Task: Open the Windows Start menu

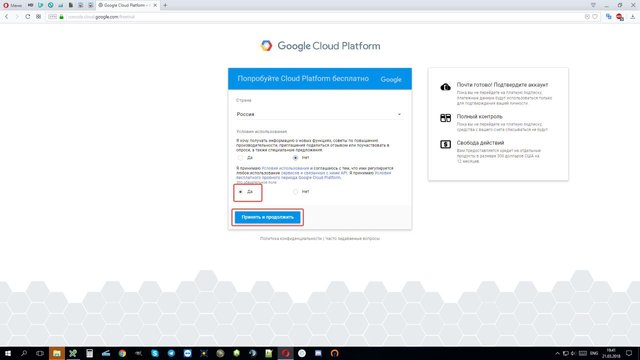Action: pyautogui.click(x=7, y=353)
